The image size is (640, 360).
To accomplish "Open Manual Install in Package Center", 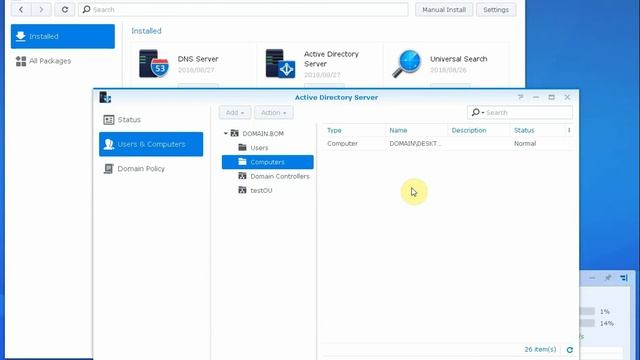I will pos(444,9).
